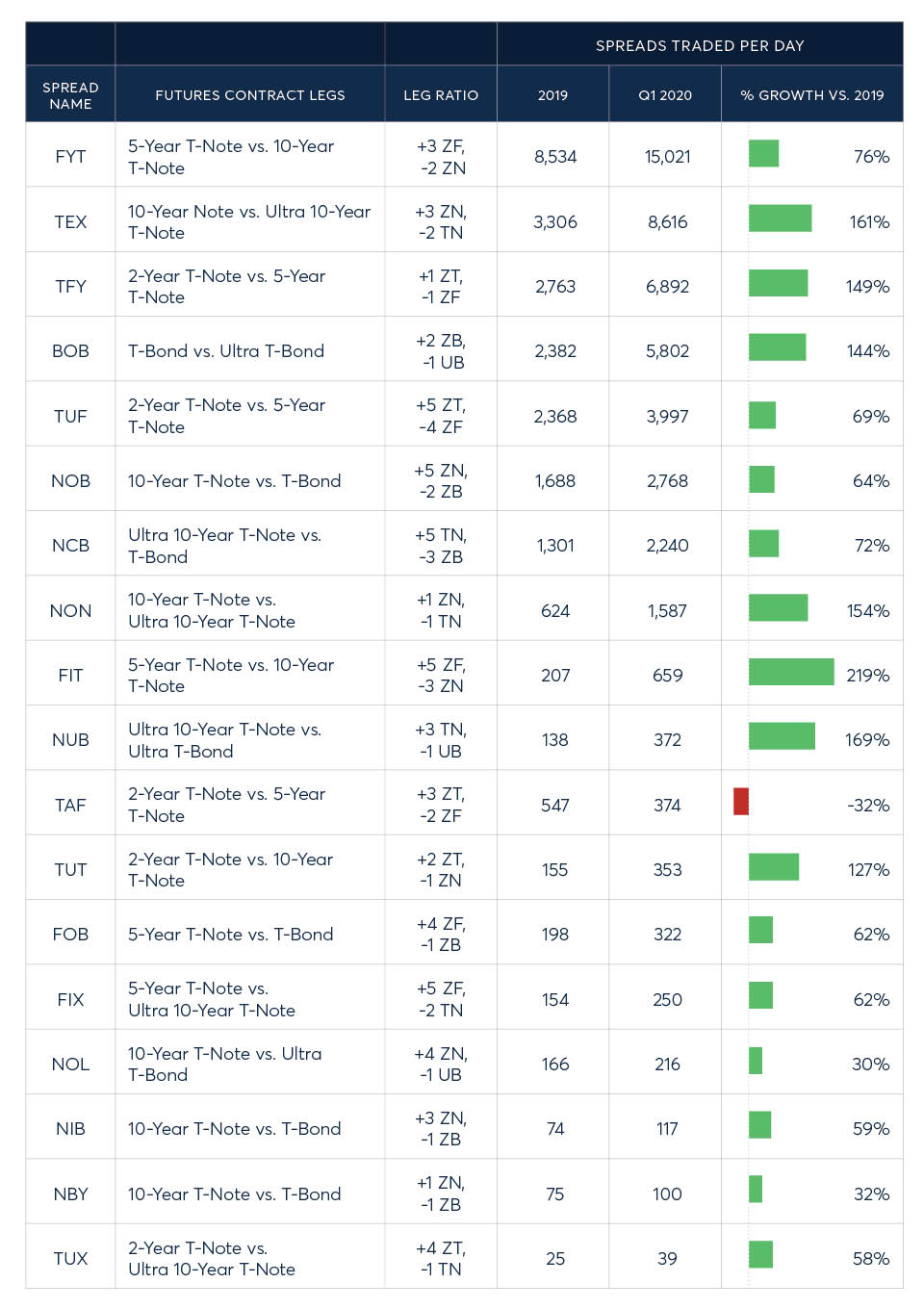Click the 5-Year T-Note vs. T-Bond cell
The image size is (924, 1309).
click(x=231, y=935)
